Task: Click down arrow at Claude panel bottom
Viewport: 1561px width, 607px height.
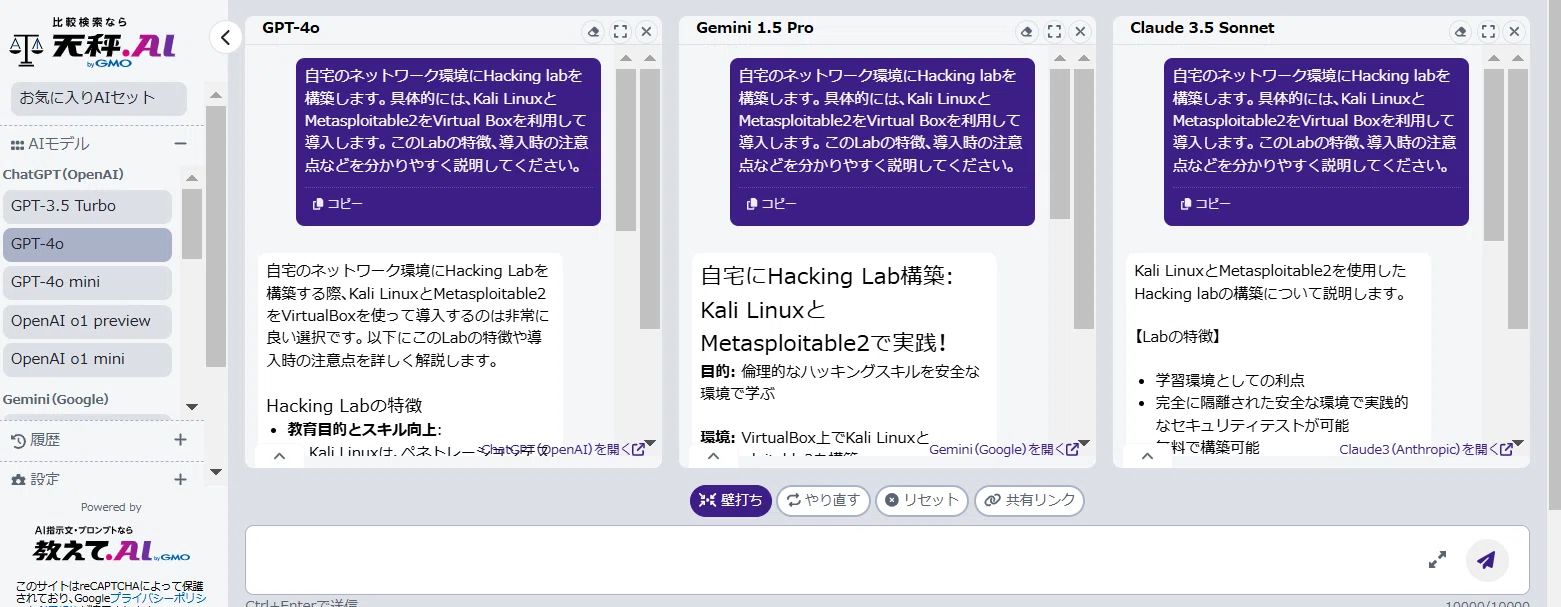Action: 1518,443
